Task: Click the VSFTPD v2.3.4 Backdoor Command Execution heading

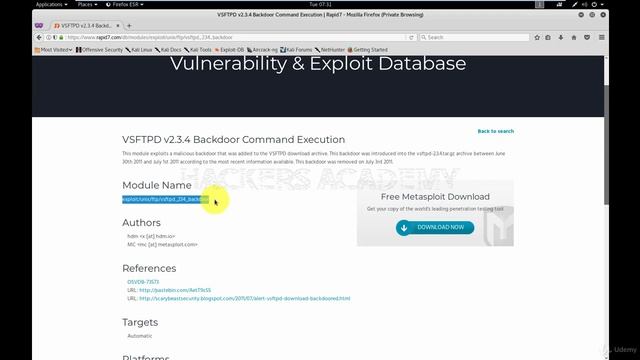Action: tap(233, 140)
